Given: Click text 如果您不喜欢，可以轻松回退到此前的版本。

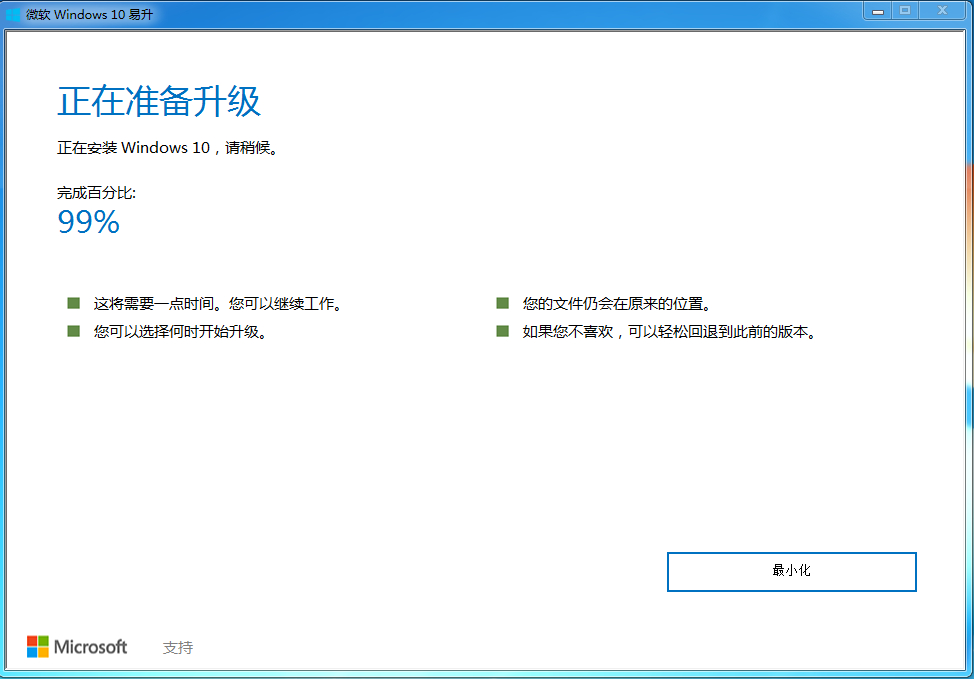Looking at the screenshot, I should click(x=669, y=332).
